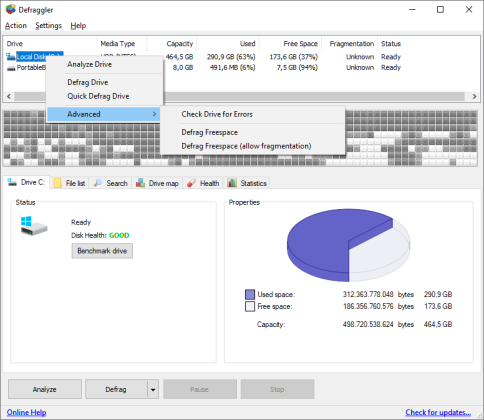The width and height of the screenshot is (484, 420).
Task: Click the Local Disk drive icon
Action: point(11,57)
